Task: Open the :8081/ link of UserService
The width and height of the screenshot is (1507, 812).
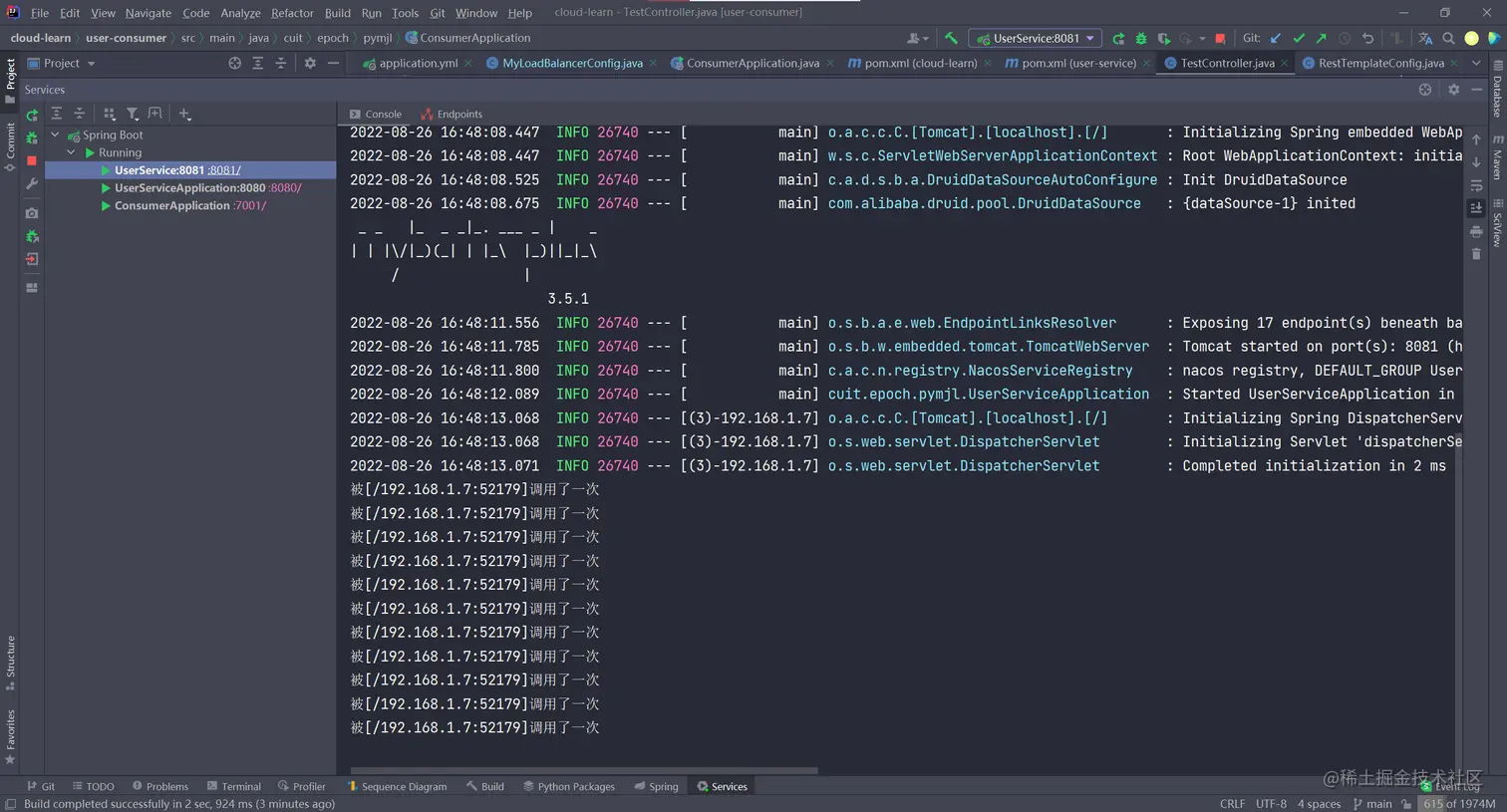Action: pos(224,170)
